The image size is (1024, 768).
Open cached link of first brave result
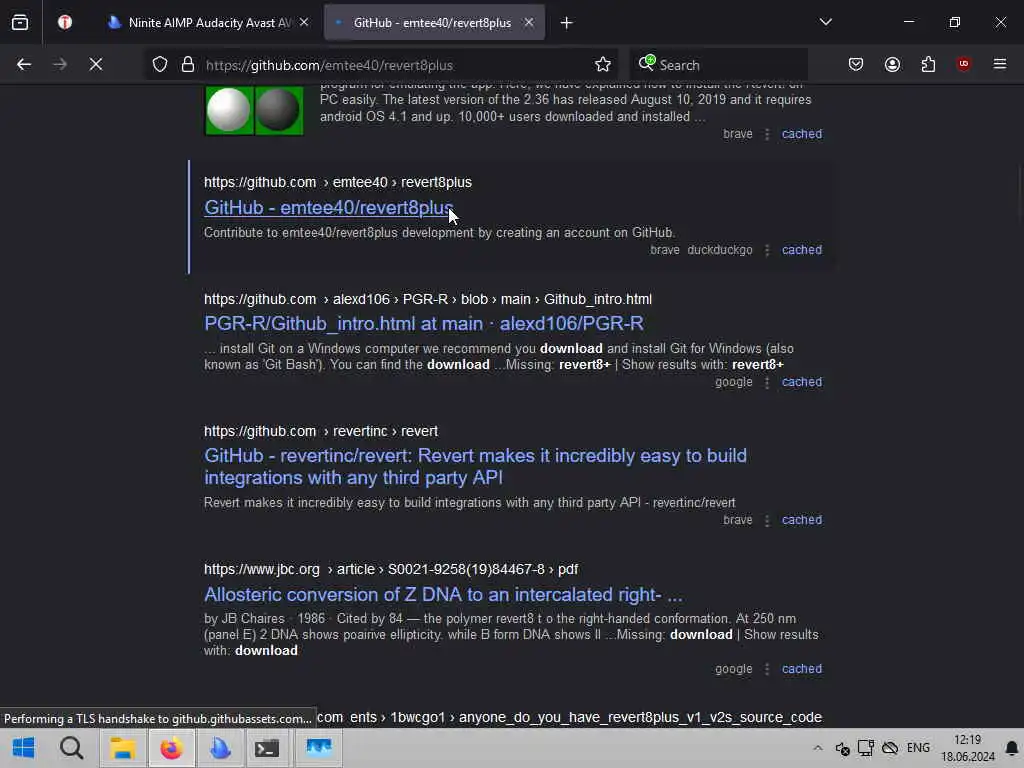click(x=801, y=134)
